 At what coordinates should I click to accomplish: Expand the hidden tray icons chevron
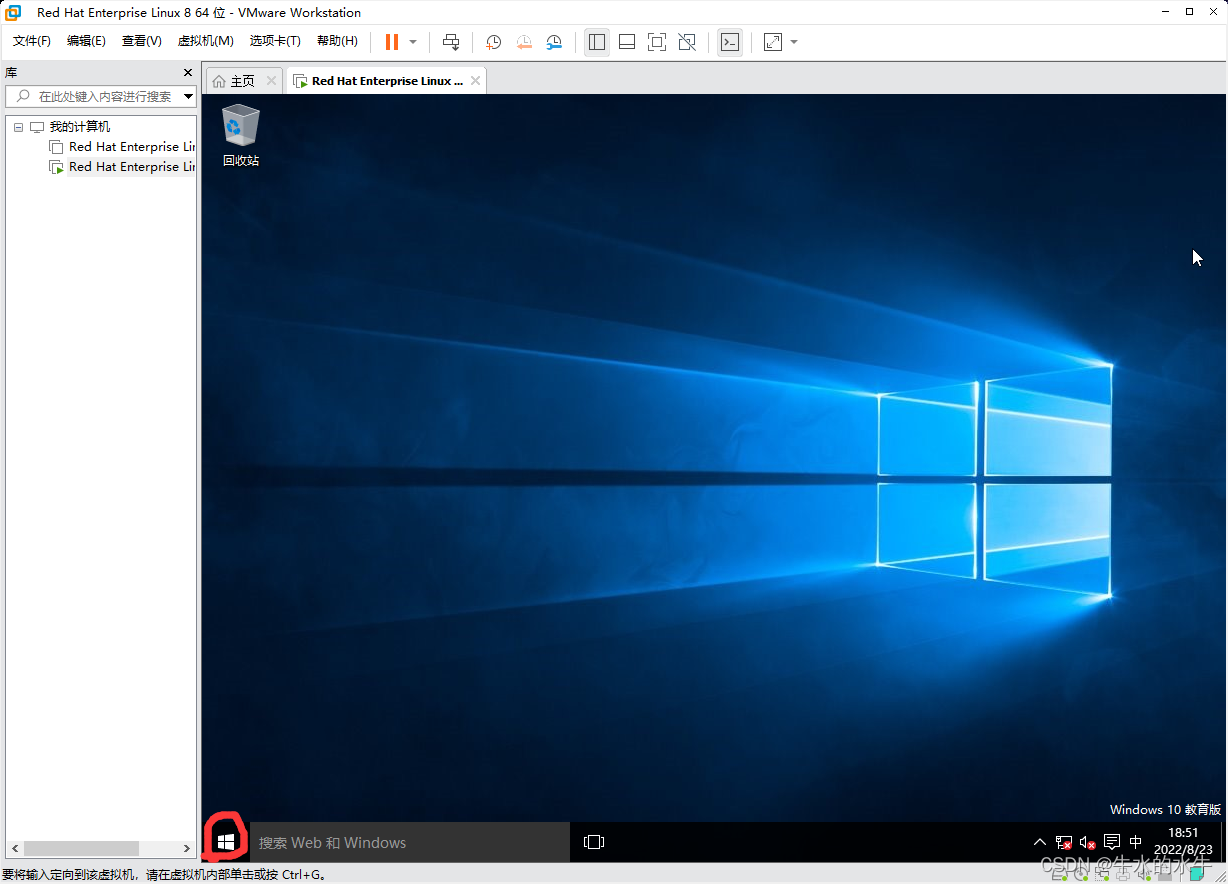pos(1040,842)
